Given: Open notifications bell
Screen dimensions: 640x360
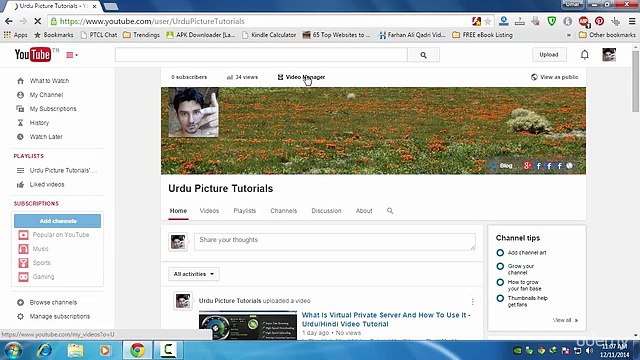Looking at the screenshot, I should 584,55.
